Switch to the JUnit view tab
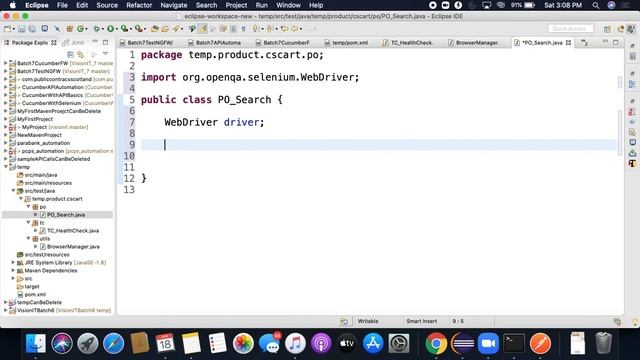Screen dimensions: 640x360 73,42
